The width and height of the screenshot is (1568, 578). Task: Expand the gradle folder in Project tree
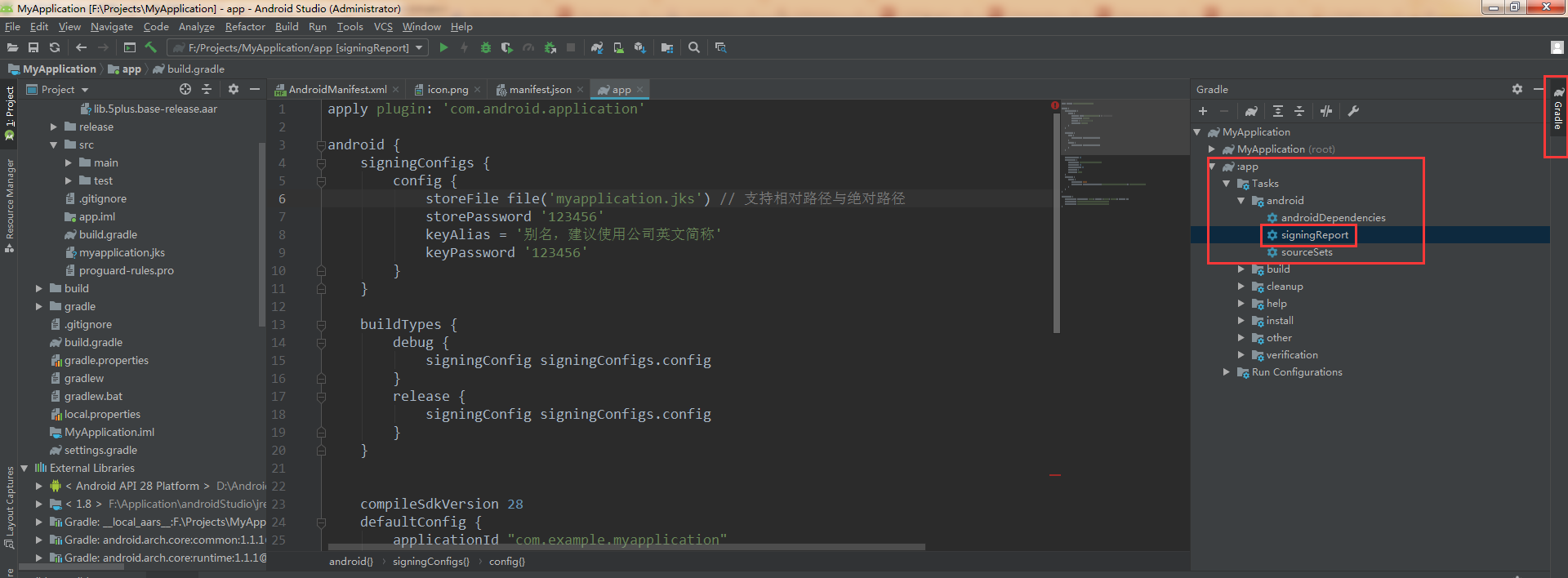point(39,306)
